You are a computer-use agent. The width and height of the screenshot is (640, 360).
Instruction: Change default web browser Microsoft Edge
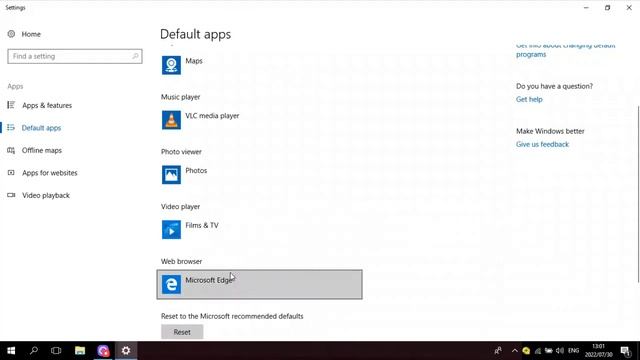pyautogui.click(x=260, y=284)
